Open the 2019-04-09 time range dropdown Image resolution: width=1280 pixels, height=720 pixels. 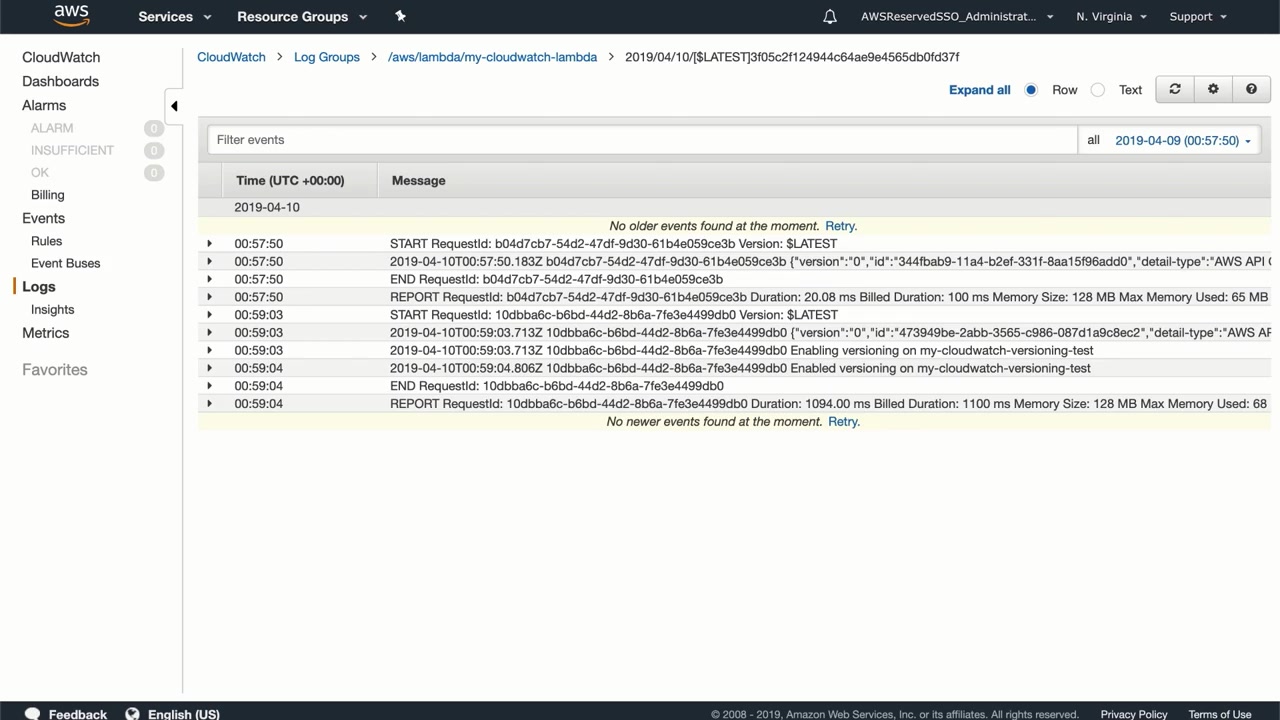[1183, 140]
